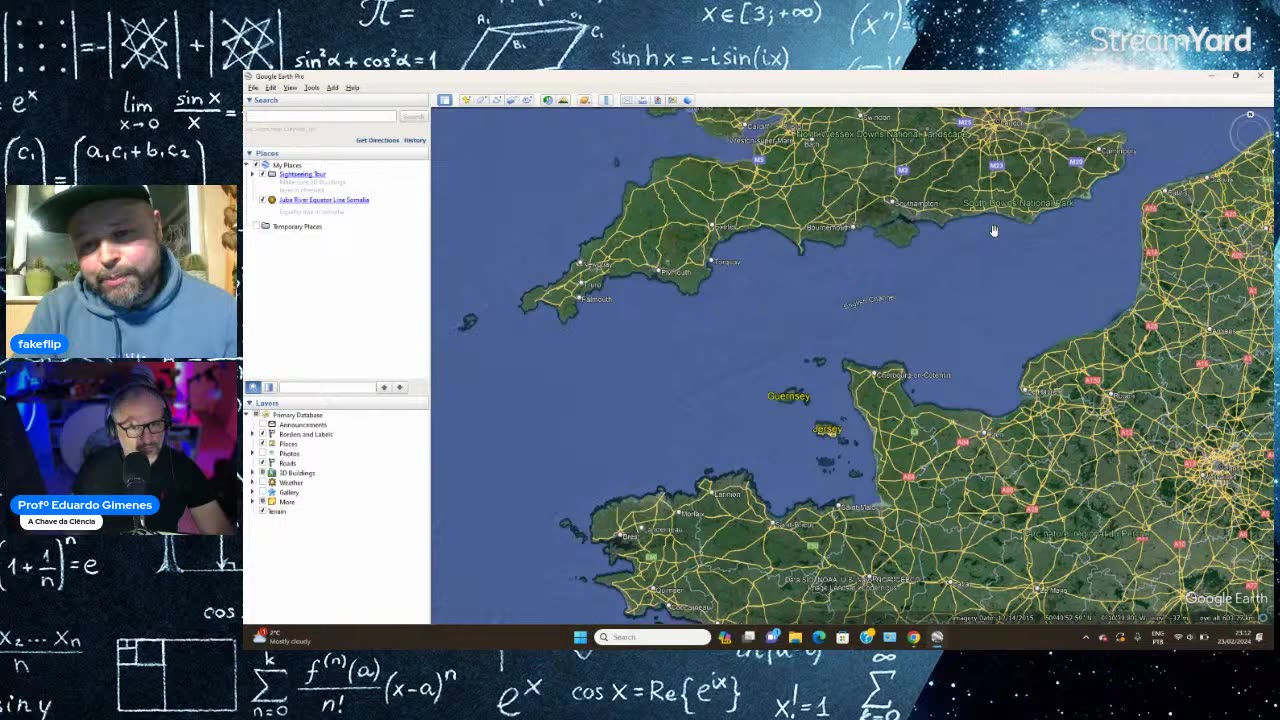Select the Add Placemark tool
Image resolution: width=1280 pixels, height=720 pixels.
pos(466,100)
